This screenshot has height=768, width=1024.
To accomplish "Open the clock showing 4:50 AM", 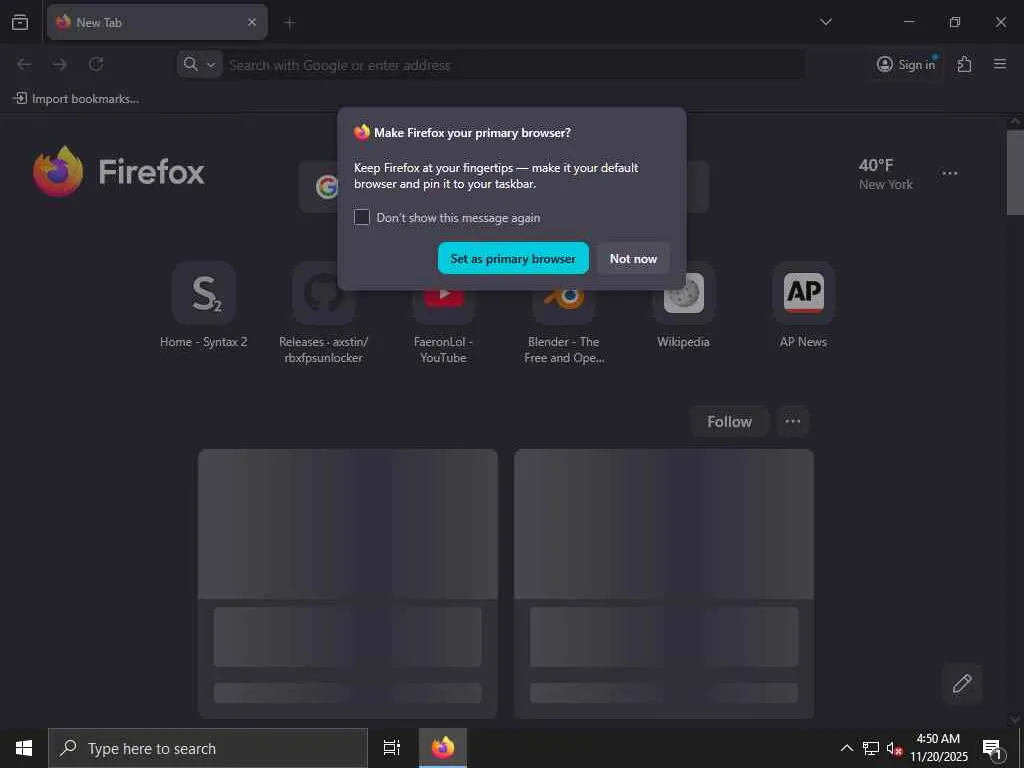I will tap(938, 748).
